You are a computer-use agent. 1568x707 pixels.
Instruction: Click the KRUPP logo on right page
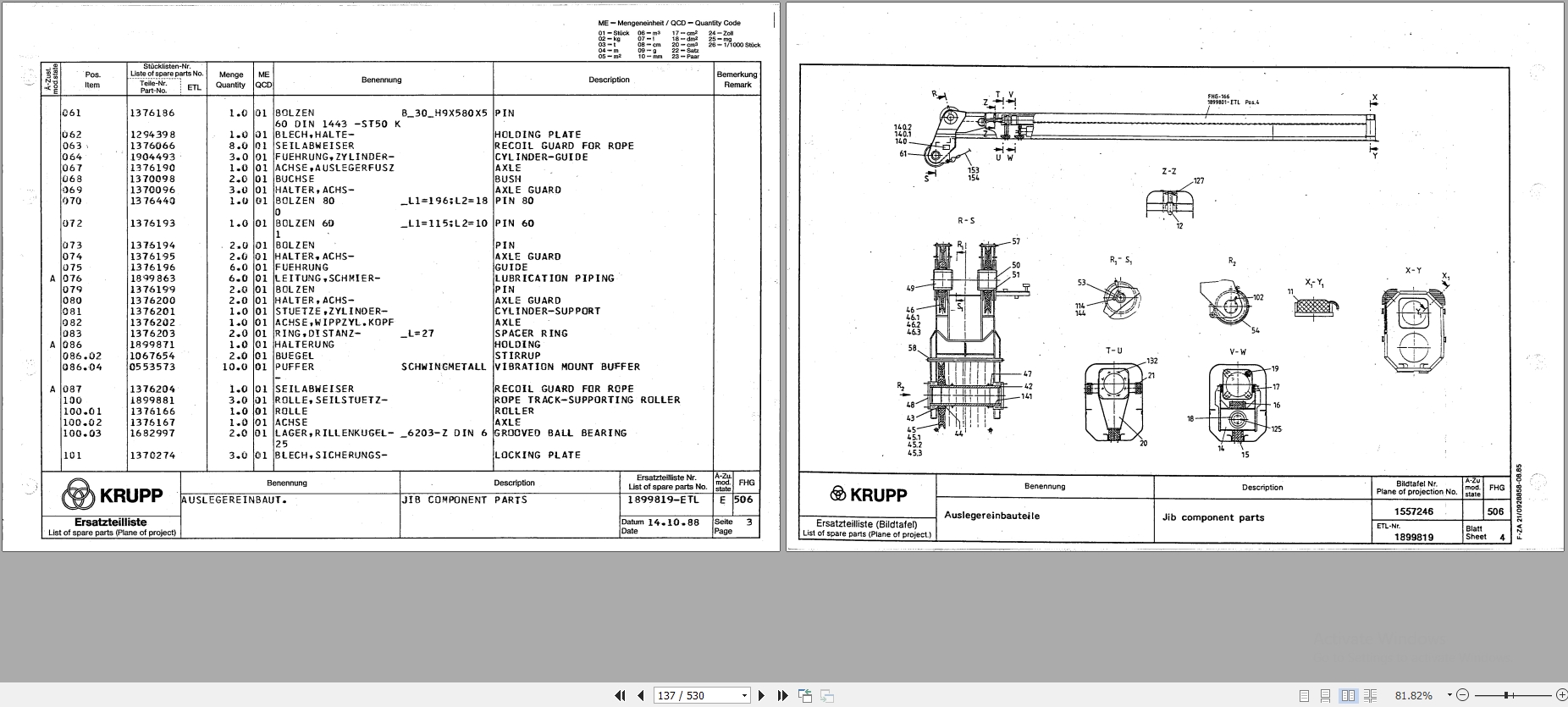(x=868, y=494)
